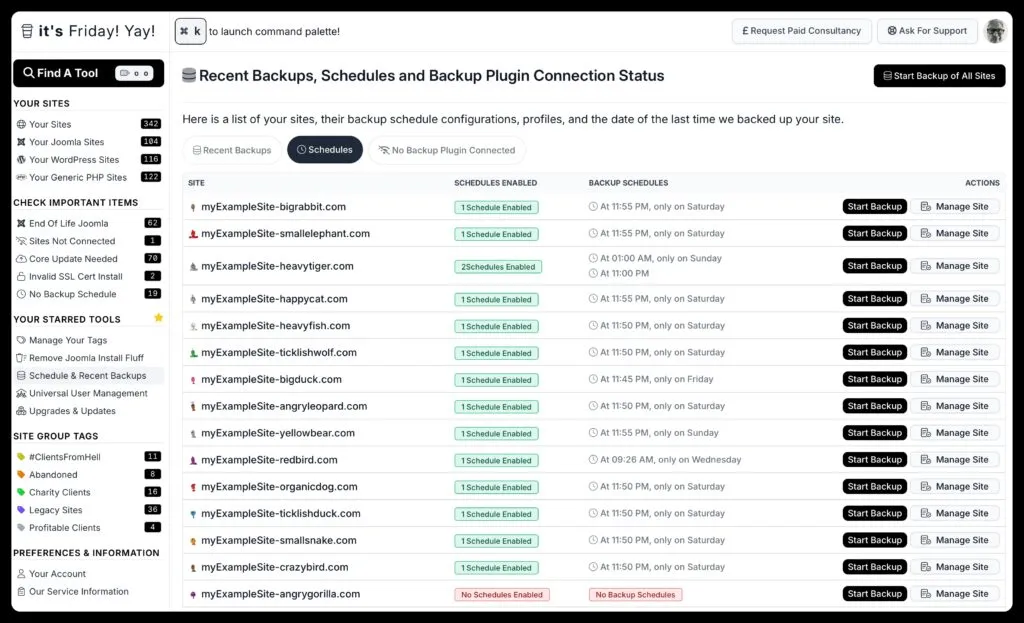This screenshot has height=623, width=1024.
Task: Click the star icon next to Your Starred Tools
Action: (157, 318)
